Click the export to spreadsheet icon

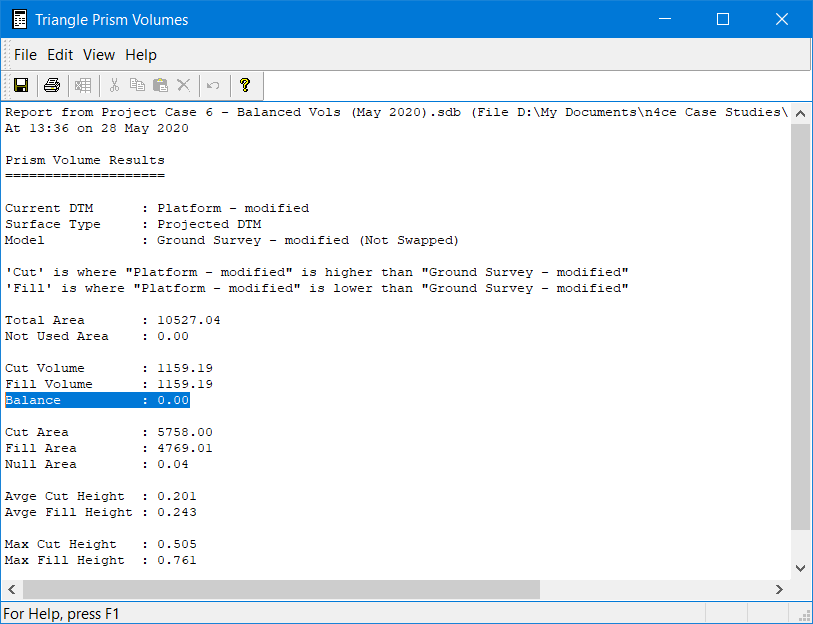83,85
